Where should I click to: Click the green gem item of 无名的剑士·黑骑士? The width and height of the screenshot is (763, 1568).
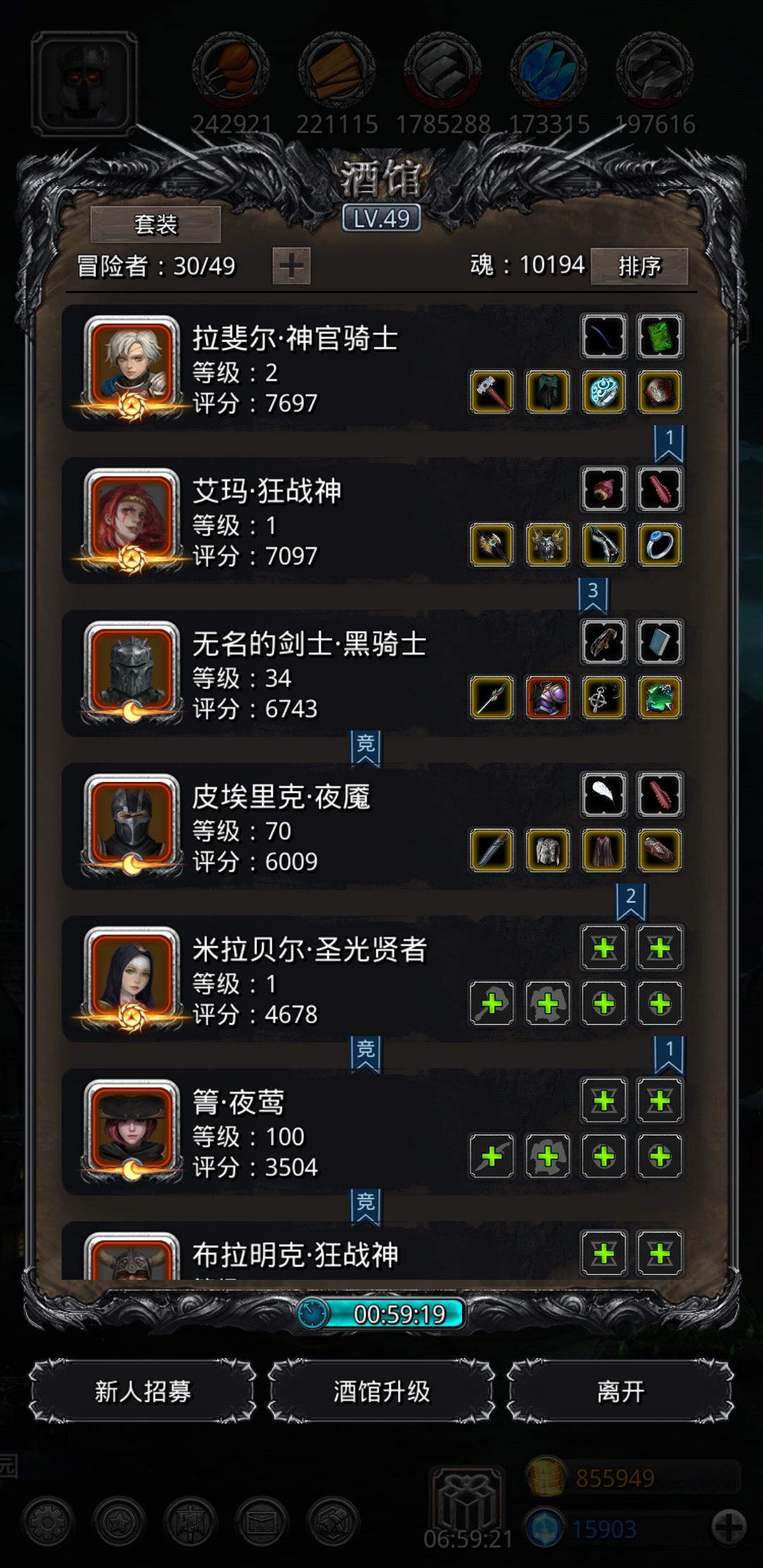point(660,698)
